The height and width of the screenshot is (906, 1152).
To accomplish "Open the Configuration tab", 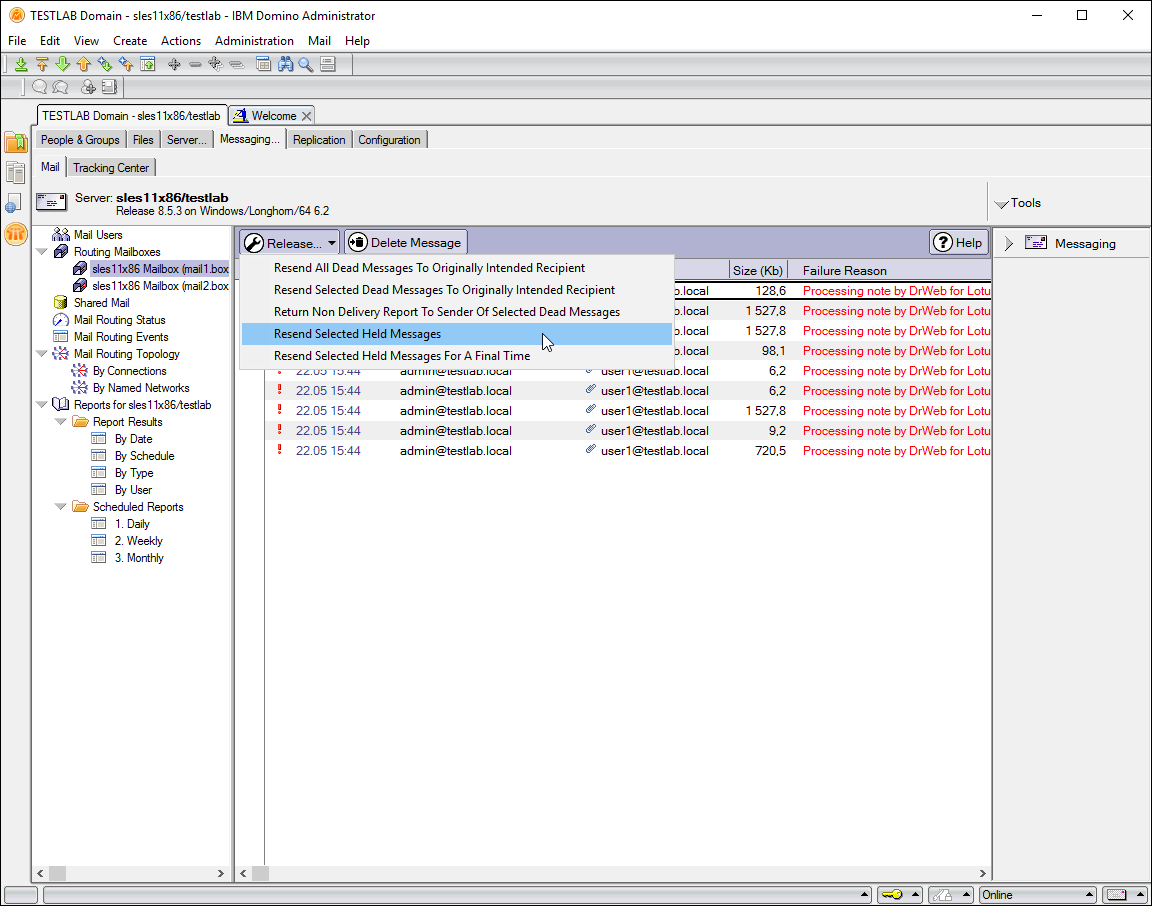I will (389, 140).
